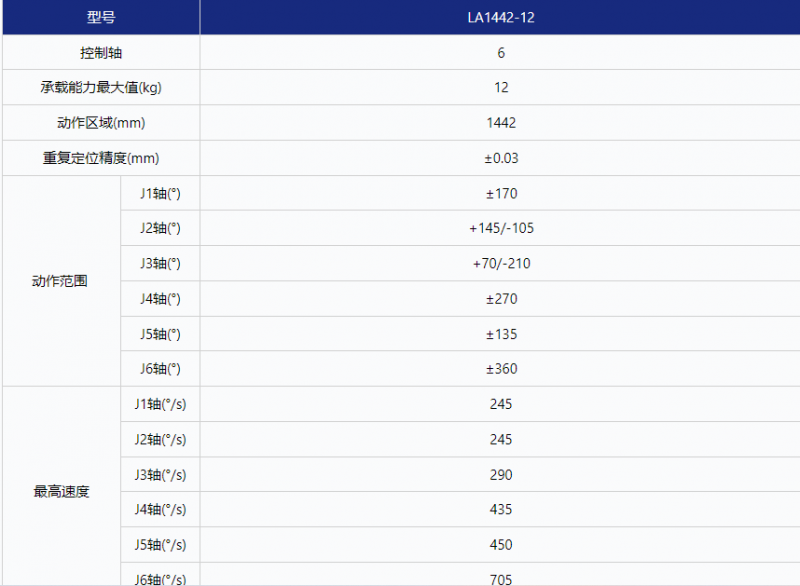Select the 动作范围 group cell
Screen dimensions: 800x586
(60, 281)
